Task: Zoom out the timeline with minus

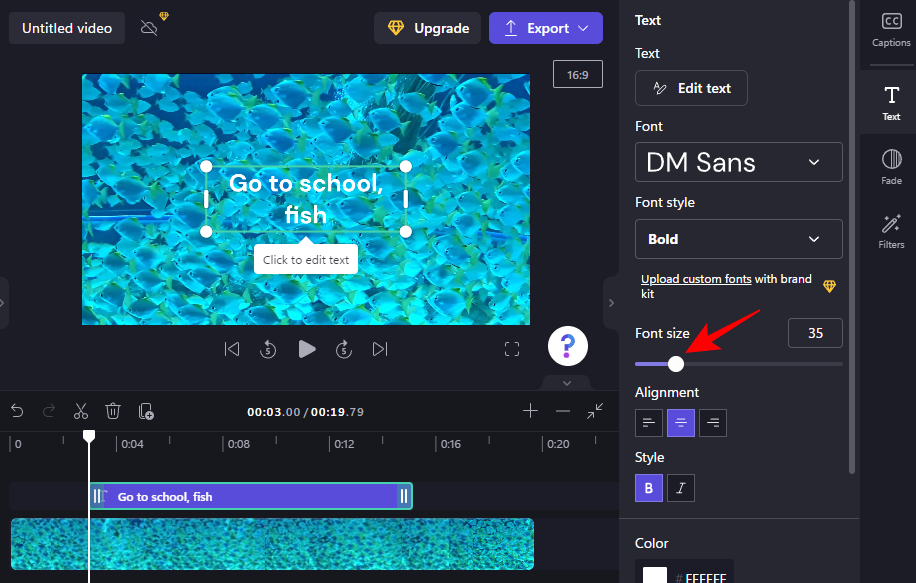Action: [563, 411]
